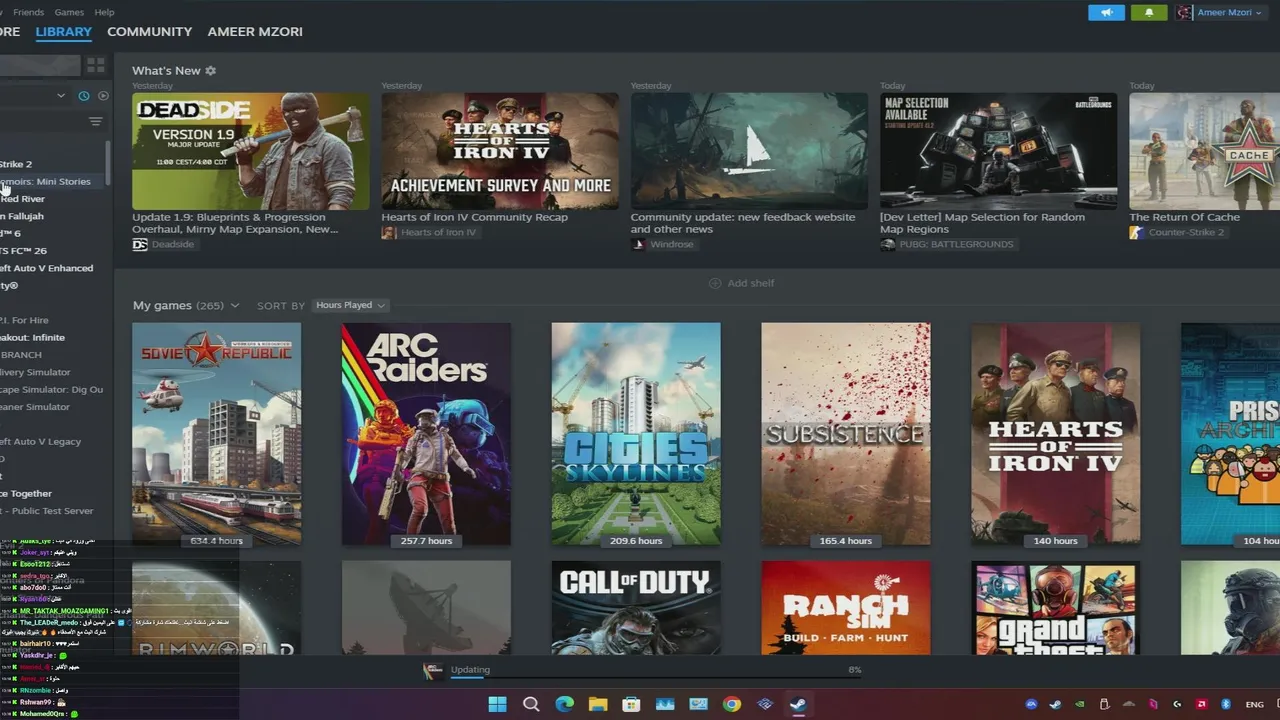
Task: Click the Windrose source icon
Action: point(638,244)
